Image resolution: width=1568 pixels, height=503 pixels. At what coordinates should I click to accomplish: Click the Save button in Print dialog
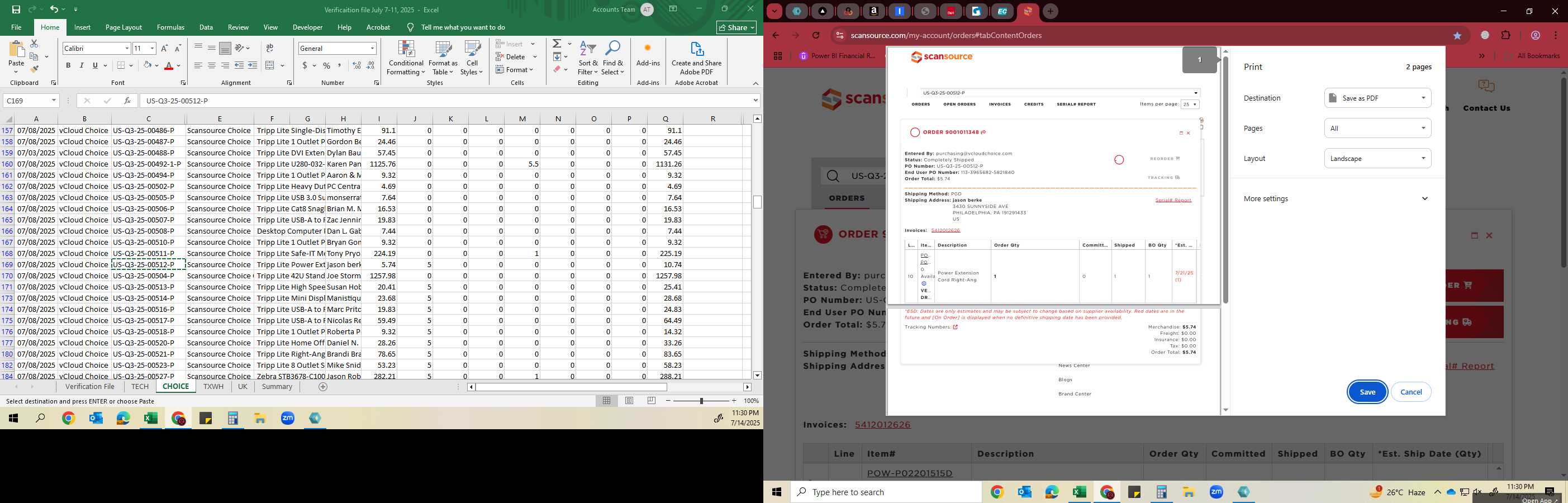click(1367, 392)
